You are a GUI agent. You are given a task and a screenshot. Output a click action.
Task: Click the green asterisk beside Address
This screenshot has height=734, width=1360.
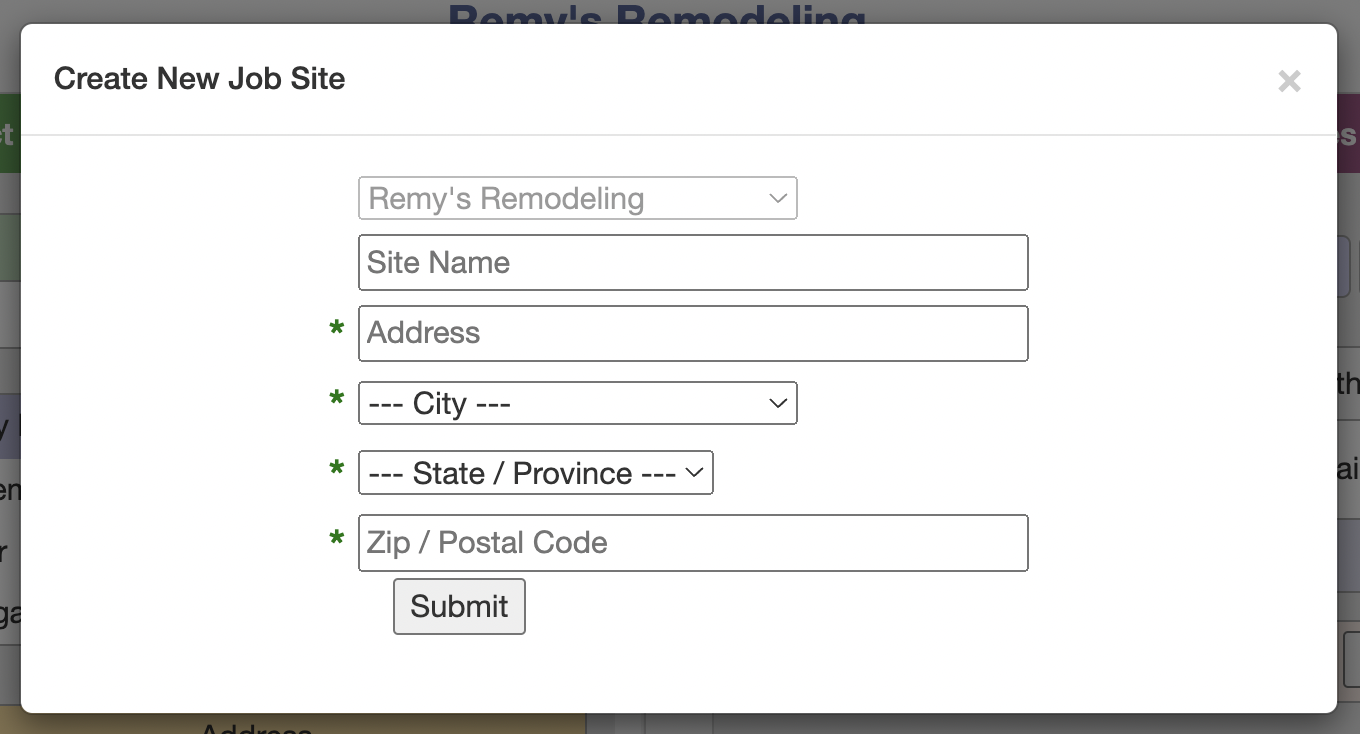337,330
